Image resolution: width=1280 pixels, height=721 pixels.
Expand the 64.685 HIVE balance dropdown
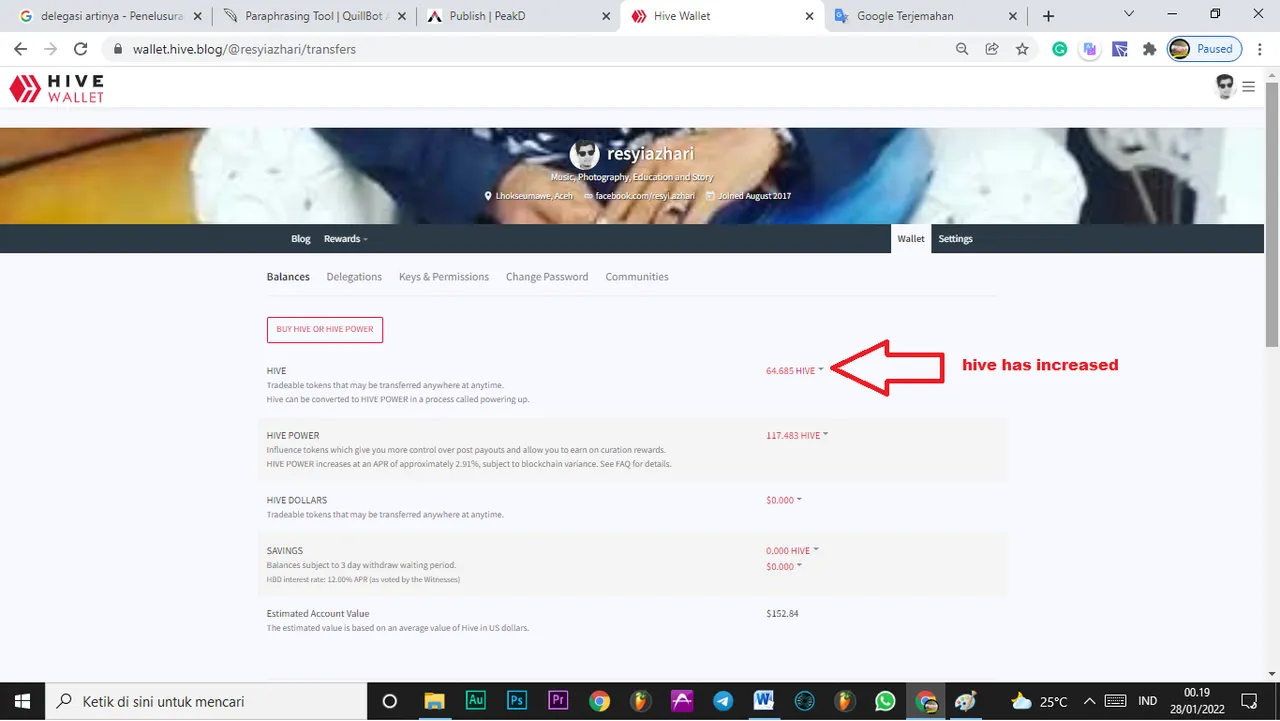[x=795, y=371]
